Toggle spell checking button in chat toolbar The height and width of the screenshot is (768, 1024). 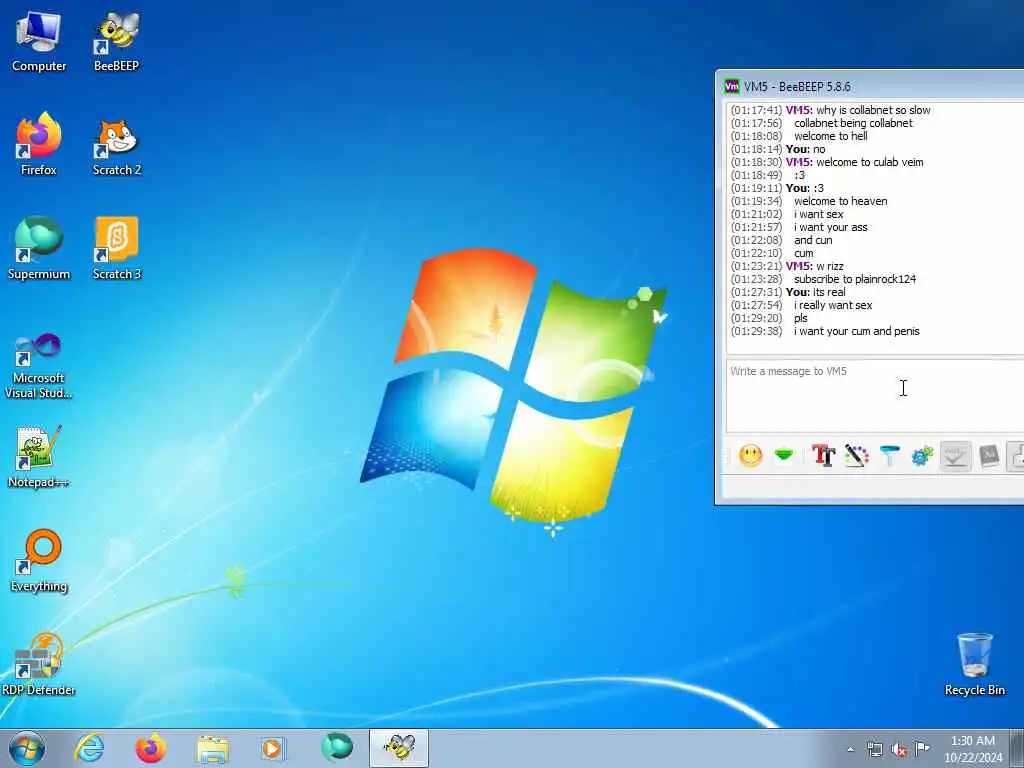[955, 455]
